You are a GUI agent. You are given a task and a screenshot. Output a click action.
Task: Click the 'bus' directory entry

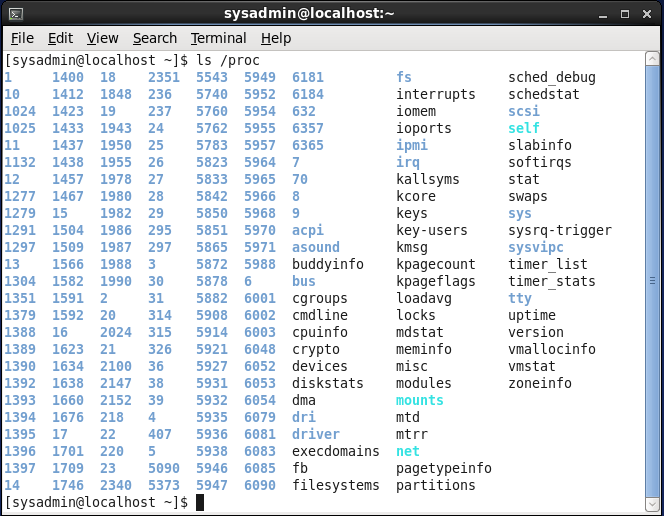(x=304, y=281)
